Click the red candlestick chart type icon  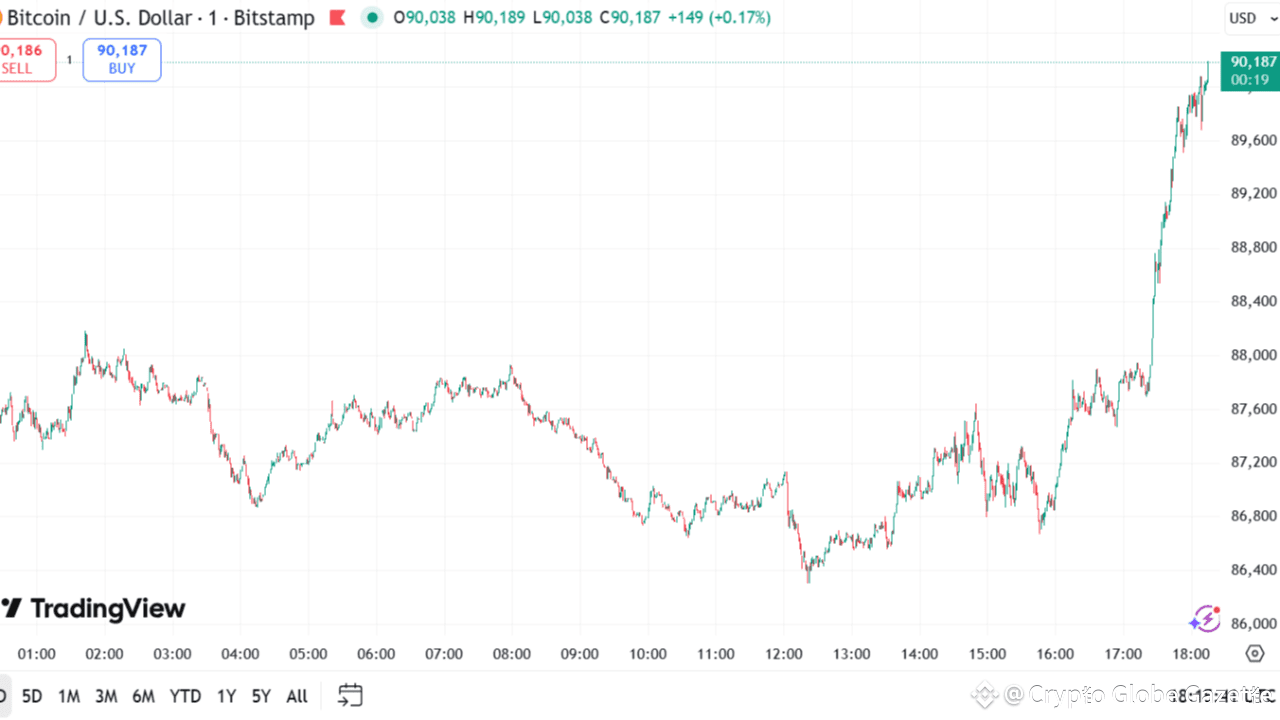(x=337, y=17)
